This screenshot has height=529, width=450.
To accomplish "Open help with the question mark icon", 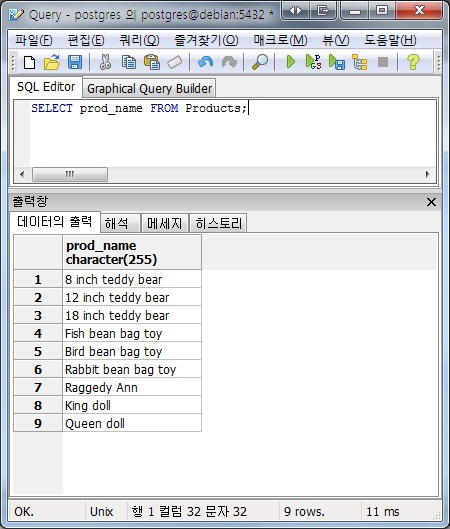I will click(x=413, y=62).
